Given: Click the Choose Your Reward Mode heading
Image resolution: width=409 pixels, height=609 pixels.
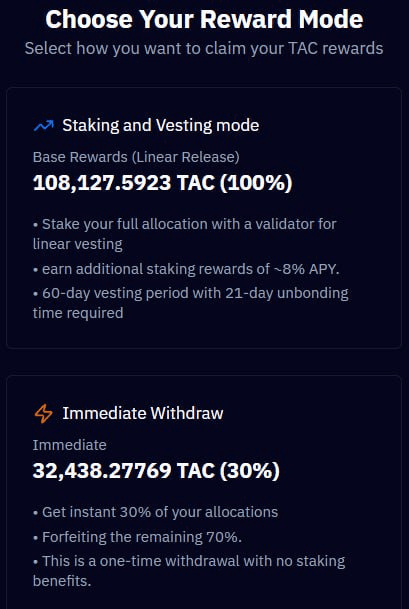Looking at the screenshot, I should 204,19.
